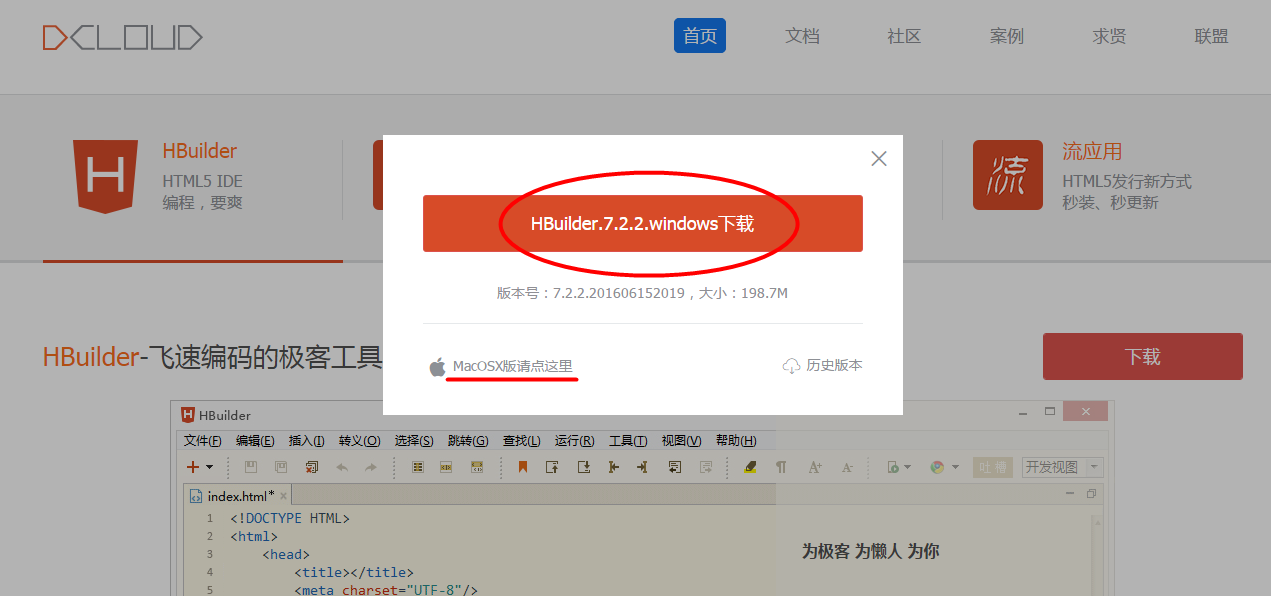
Task: Open 编辑(E) menu in HBuilder window
Action: [256, 441]
